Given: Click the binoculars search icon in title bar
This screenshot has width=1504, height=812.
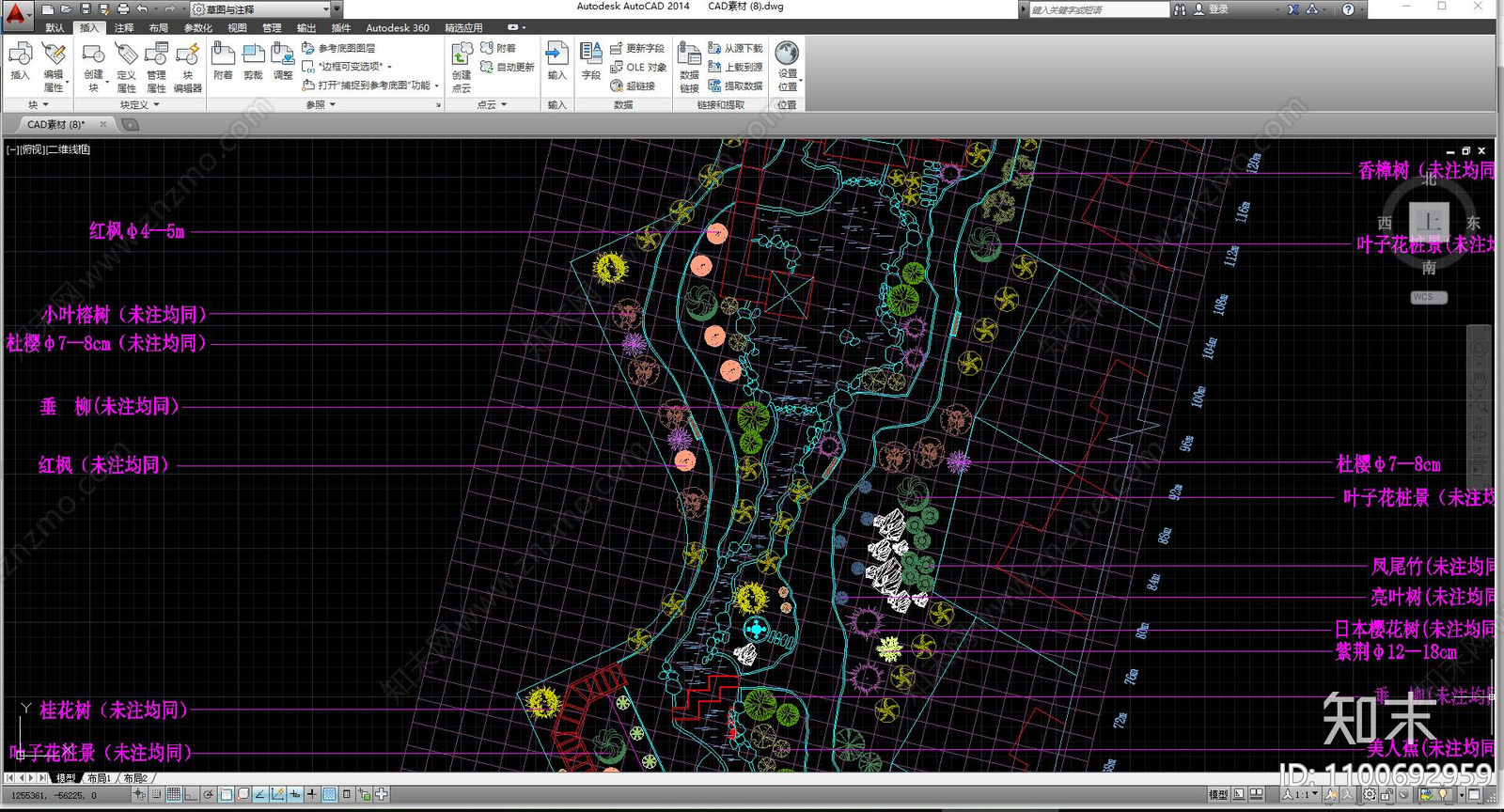Looking at the screenshot, I should click(1180, 9).
